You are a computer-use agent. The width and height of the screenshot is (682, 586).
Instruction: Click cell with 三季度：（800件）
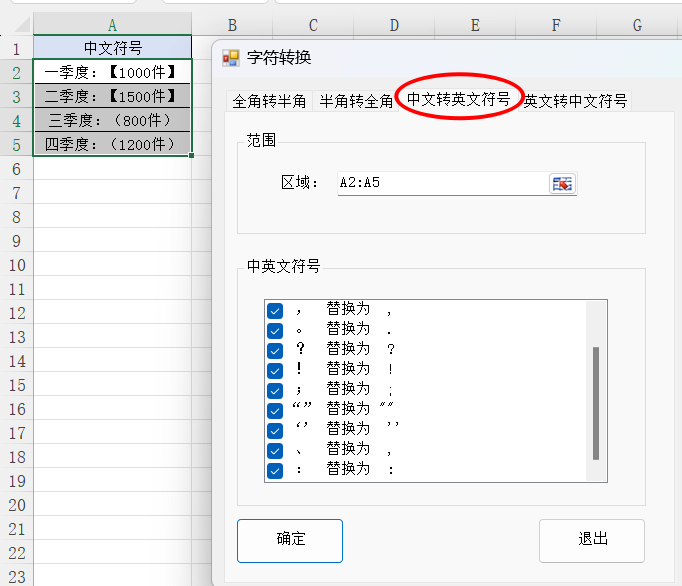(x=112, y=120)
